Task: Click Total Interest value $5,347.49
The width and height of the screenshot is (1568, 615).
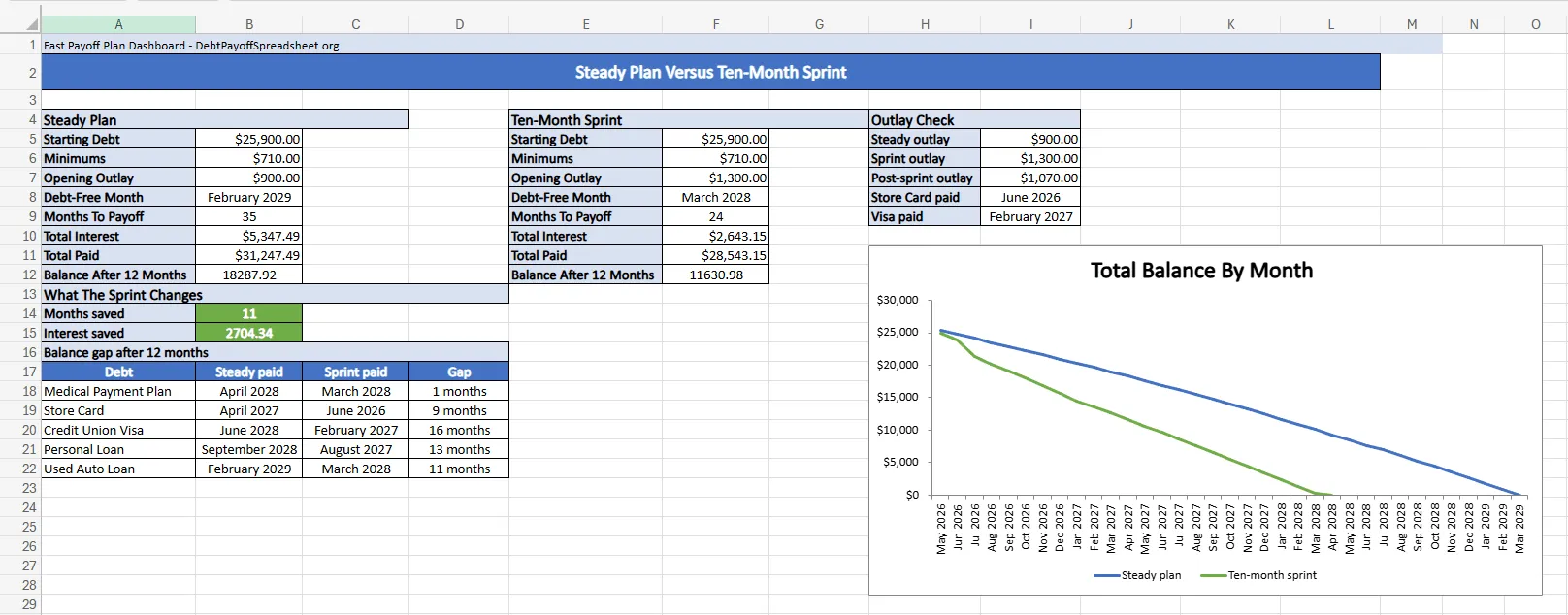Action: (248, 236)
